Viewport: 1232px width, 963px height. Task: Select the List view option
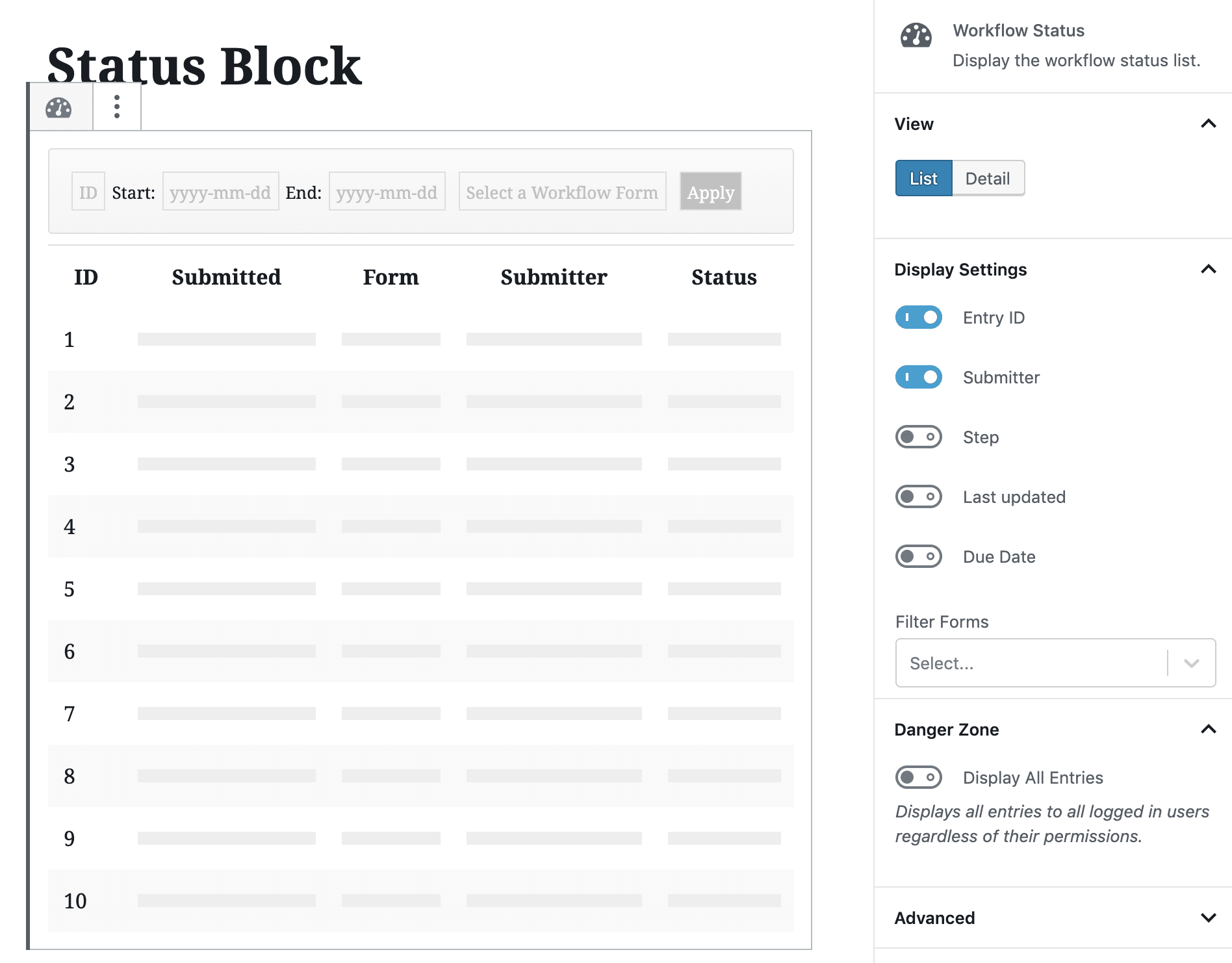(923, 178)
